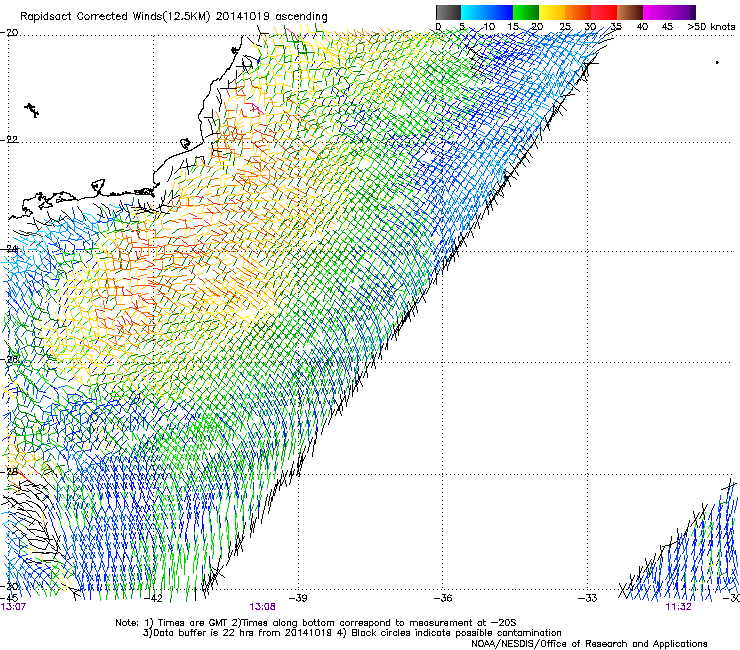
Task: Click the -36 longitude axis label
Action: click(x=443, y=598)
